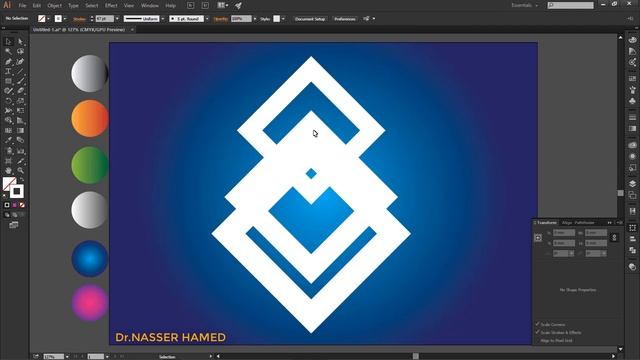Toggle Scale Strokes & Effects checkbox
The width and height of the screenshot is (640, 360).
538,332
